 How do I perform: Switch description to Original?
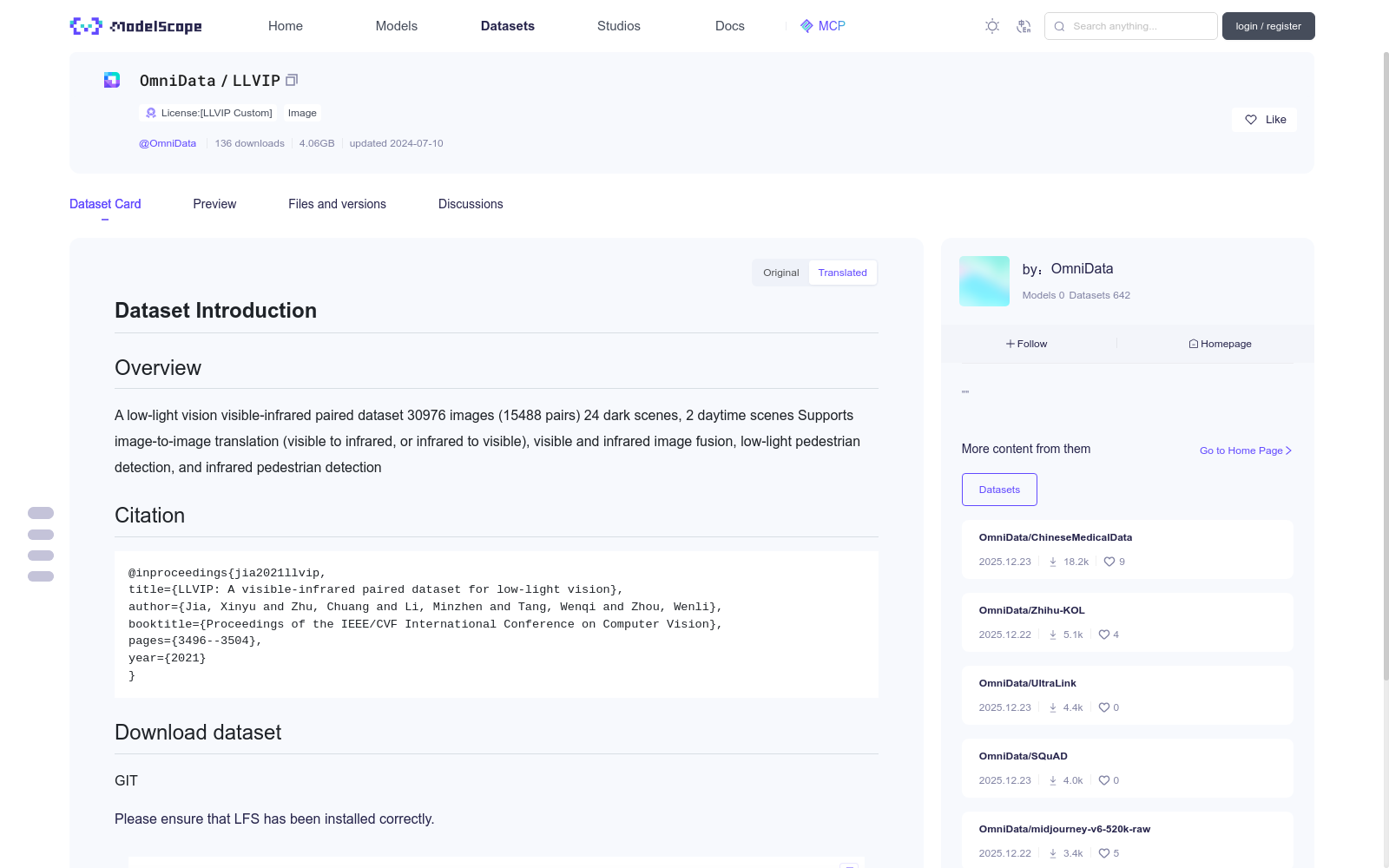point(781,273)
